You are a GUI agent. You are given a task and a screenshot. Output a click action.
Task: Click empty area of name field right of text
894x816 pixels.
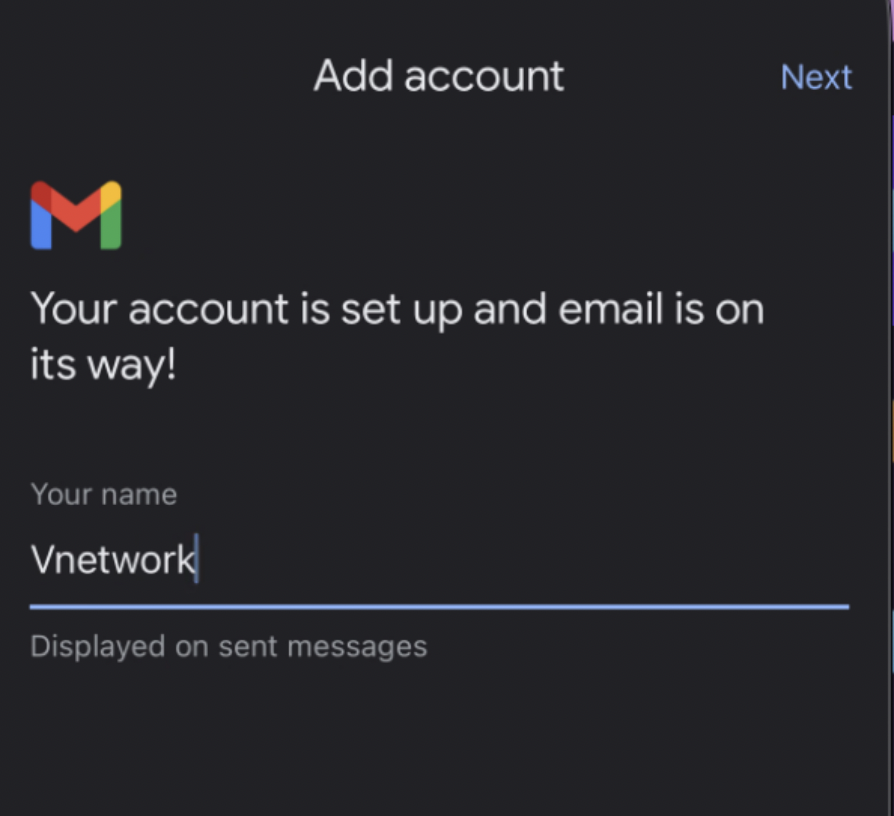pyautogui.click(x=525, y=559)
